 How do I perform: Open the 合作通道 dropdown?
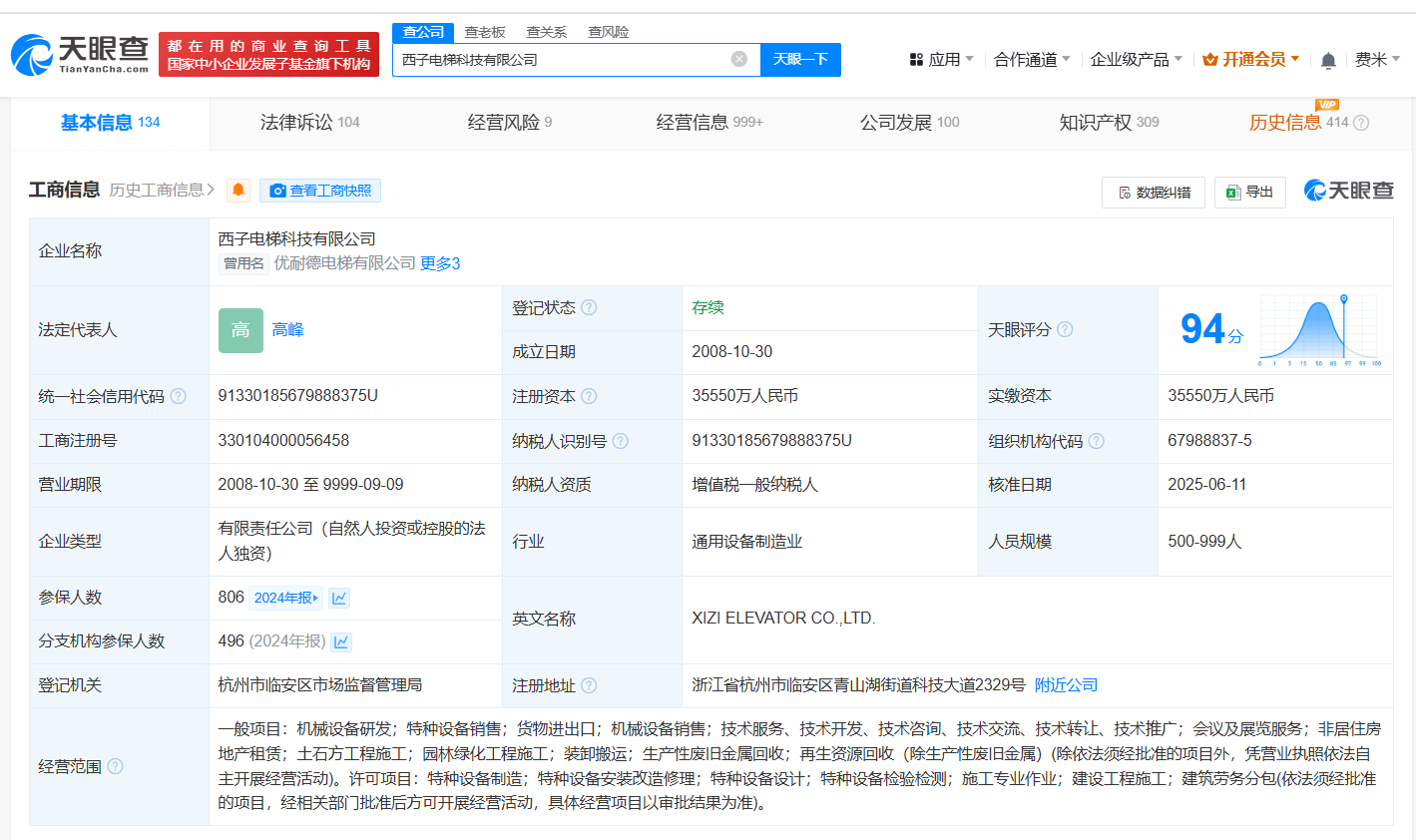click(x=1032, y=60)
